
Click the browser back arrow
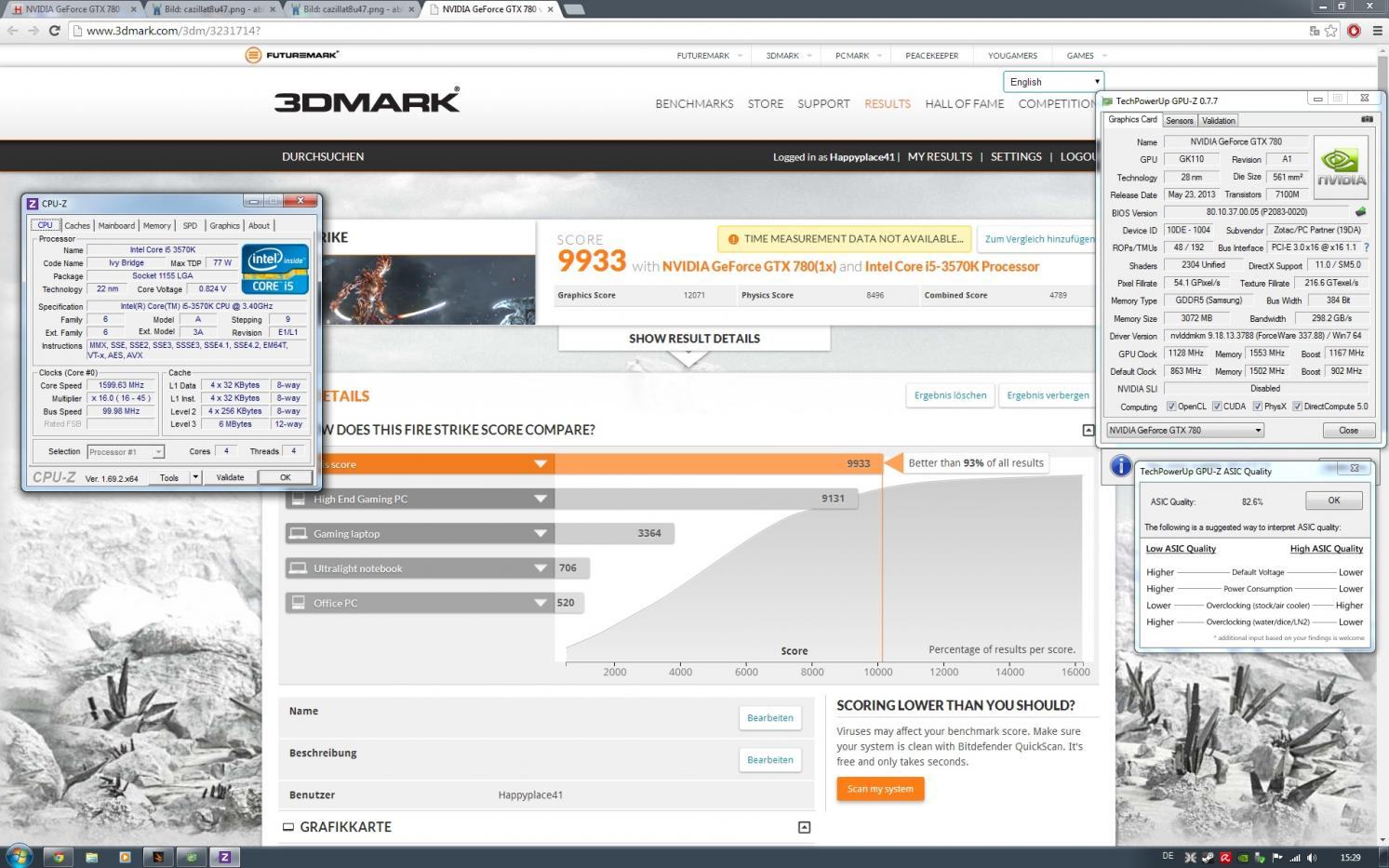[13, 31]
